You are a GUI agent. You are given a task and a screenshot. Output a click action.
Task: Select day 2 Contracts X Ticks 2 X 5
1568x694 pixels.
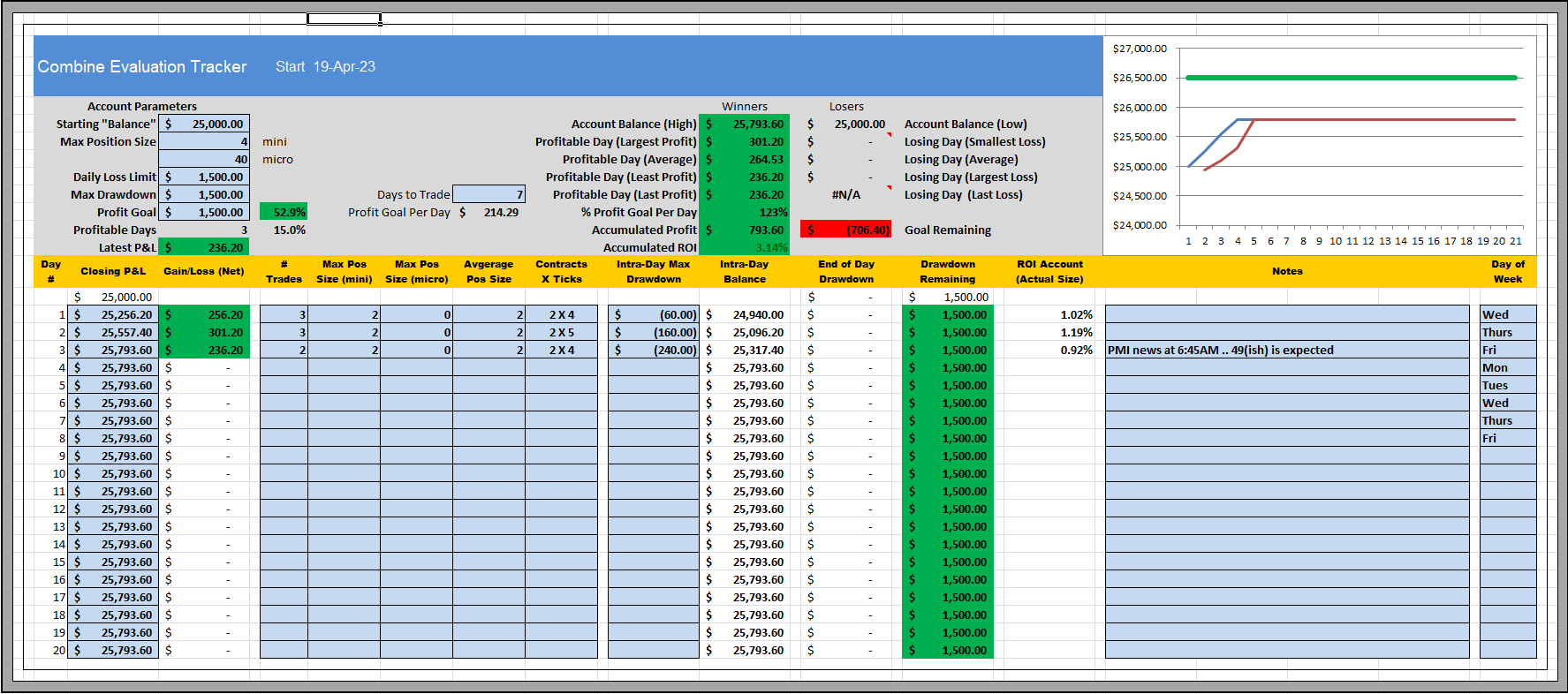coord(561,332)
